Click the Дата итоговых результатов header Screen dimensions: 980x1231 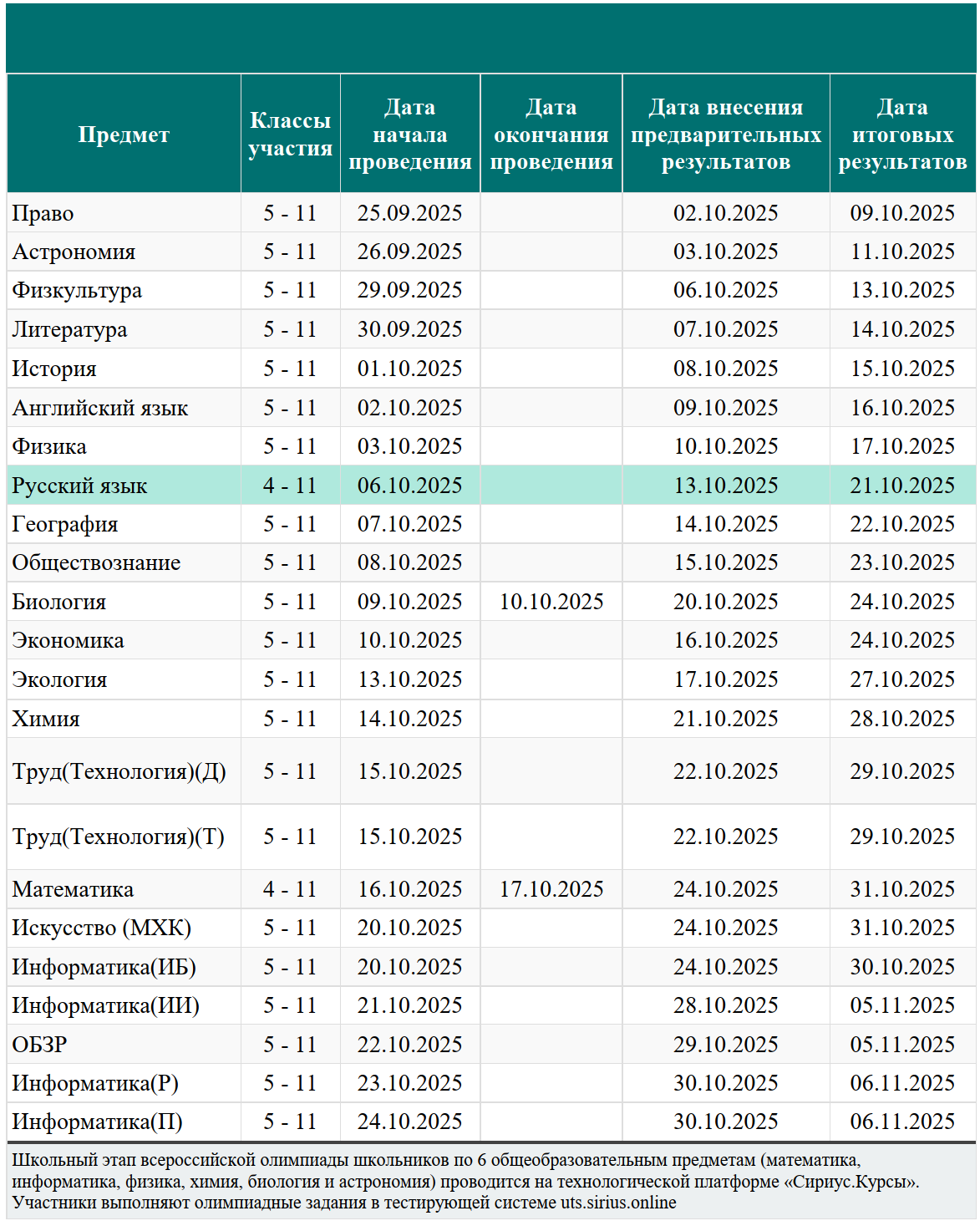(x=903, y=135)
